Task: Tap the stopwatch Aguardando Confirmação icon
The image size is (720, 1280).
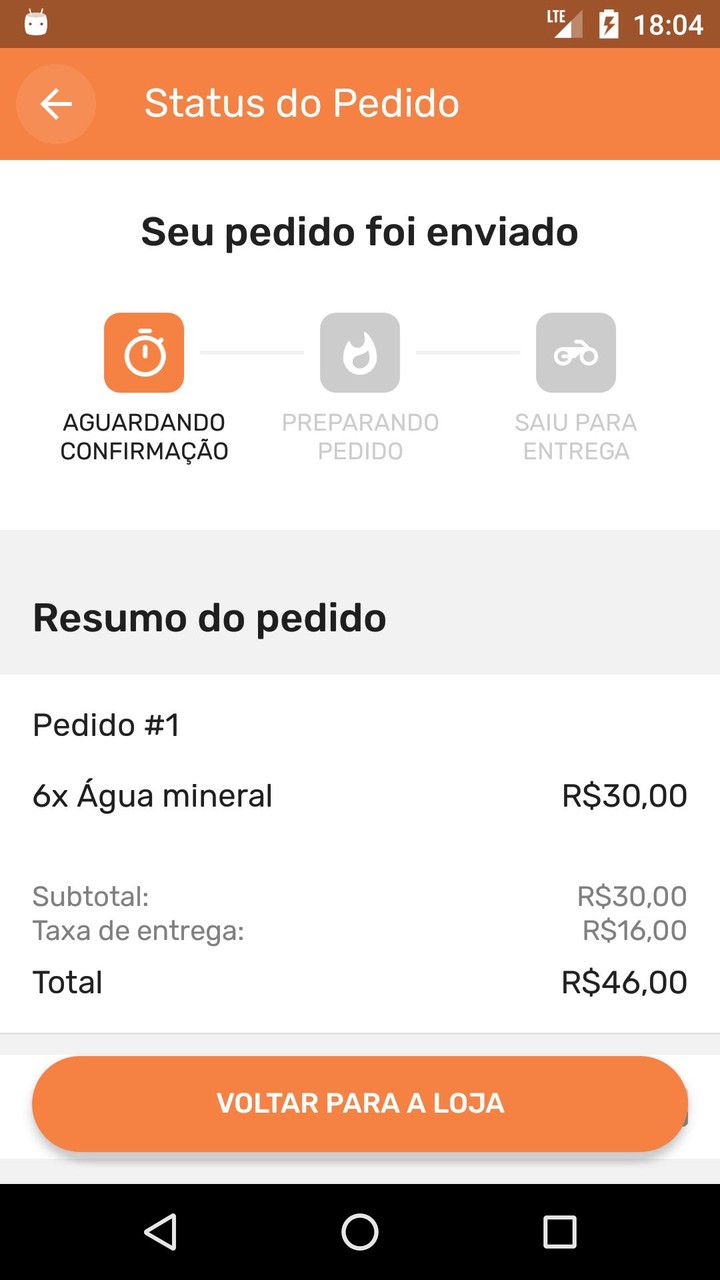Action: tap(144, 353)
